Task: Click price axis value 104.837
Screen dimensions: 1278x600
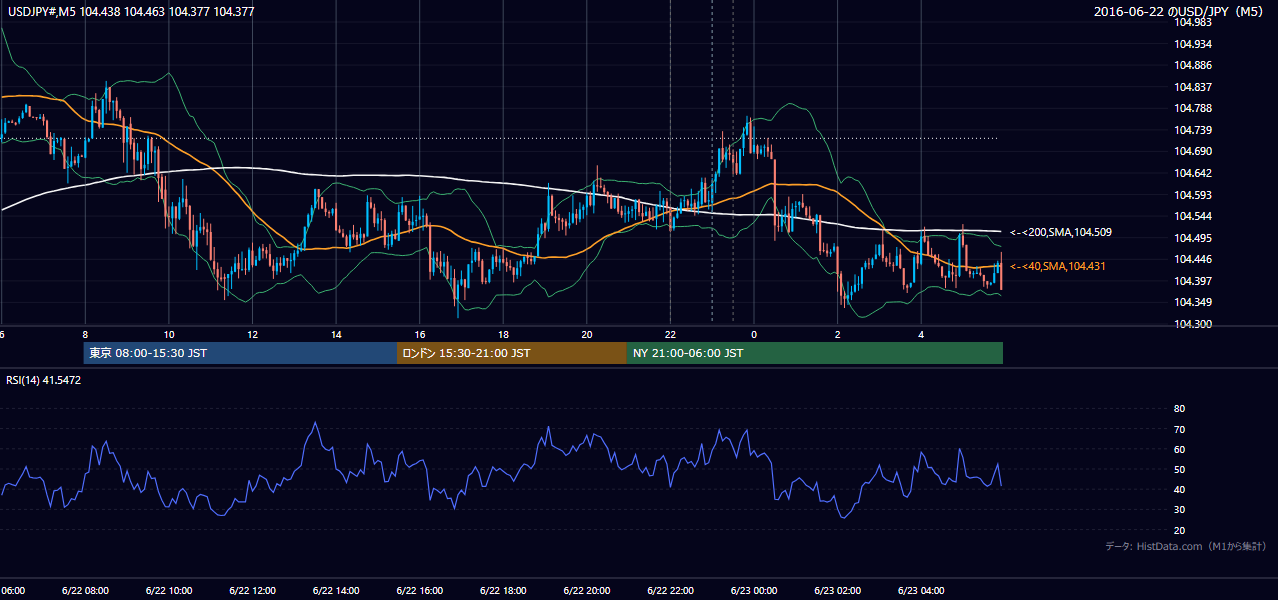Action: pos(1193,87)
